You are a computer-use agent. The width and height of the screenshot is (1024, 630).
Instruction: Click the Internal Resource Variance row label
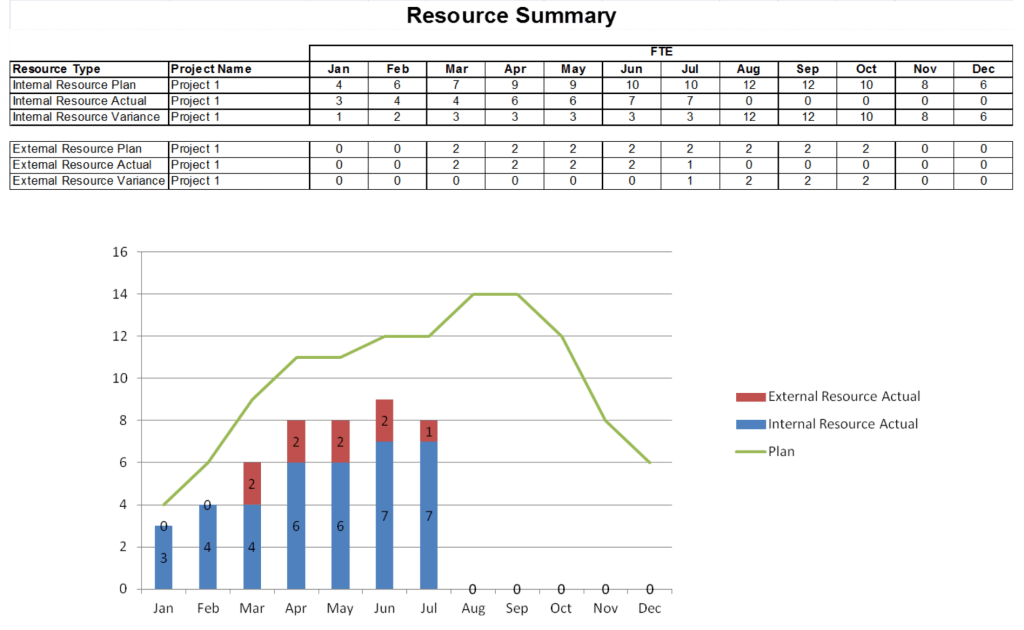coord(86,117)
